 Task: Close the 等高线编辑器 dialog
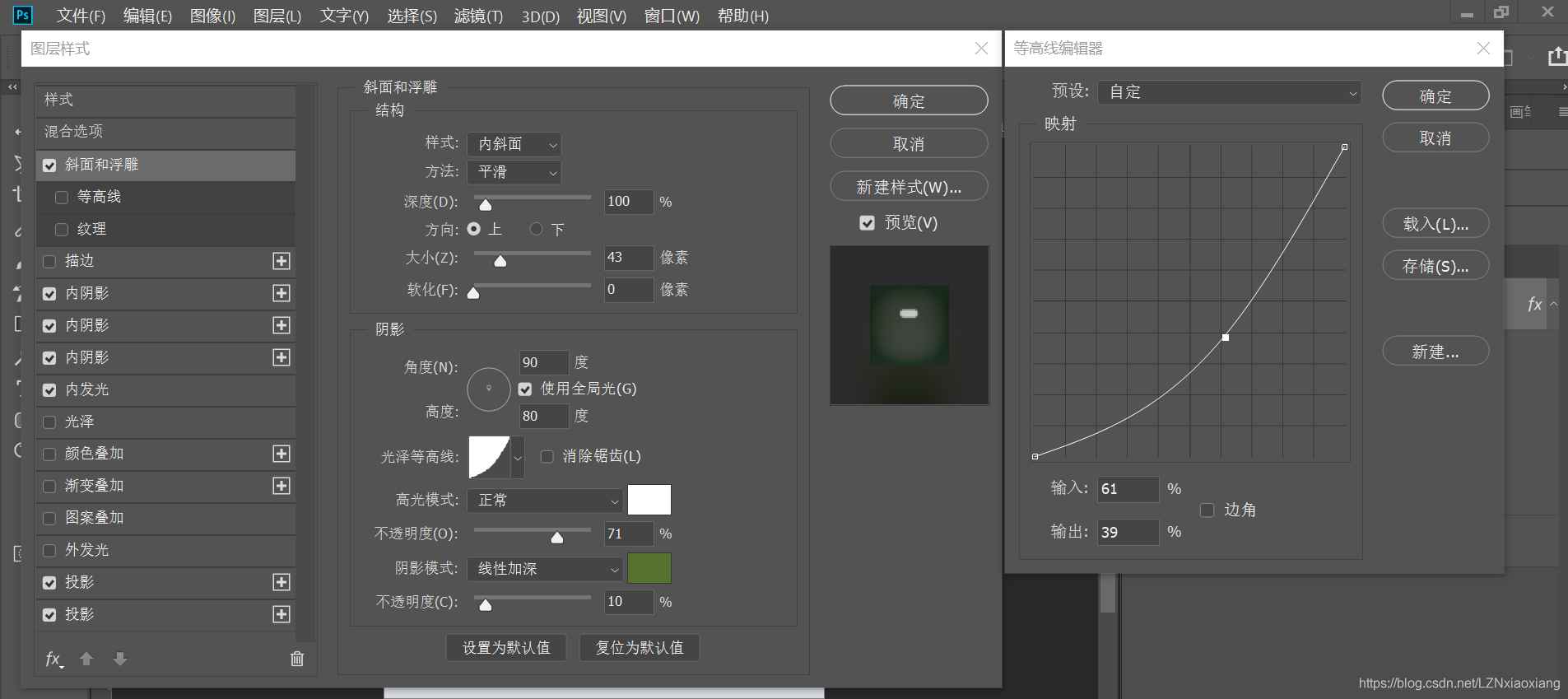click(1483, 49)
